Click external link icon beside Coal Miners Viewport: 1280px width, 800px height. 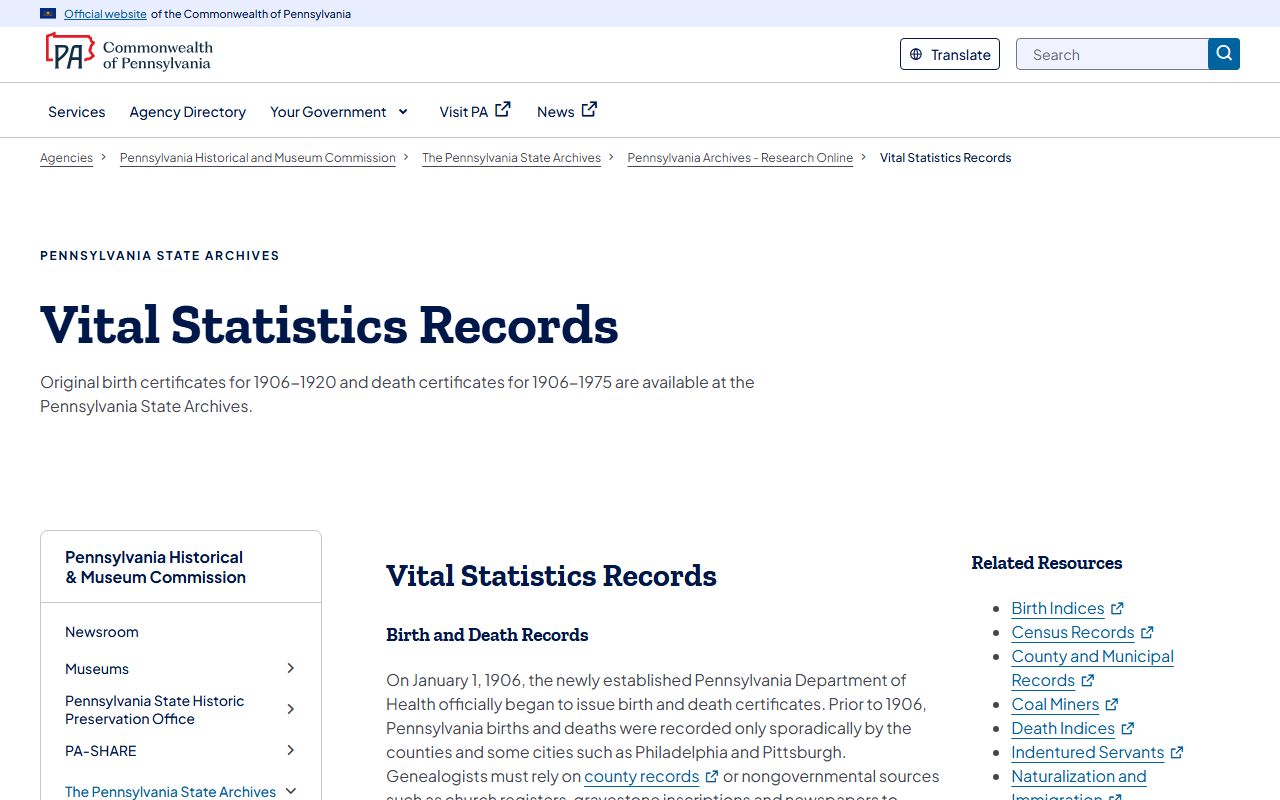(1111, 704)
